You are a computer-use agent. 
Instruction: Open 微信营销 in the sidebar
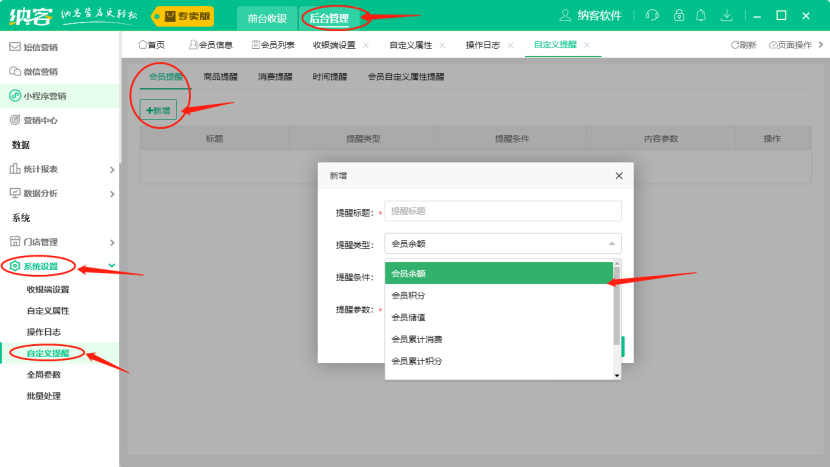pyautogui.click(x=40, y=71)
